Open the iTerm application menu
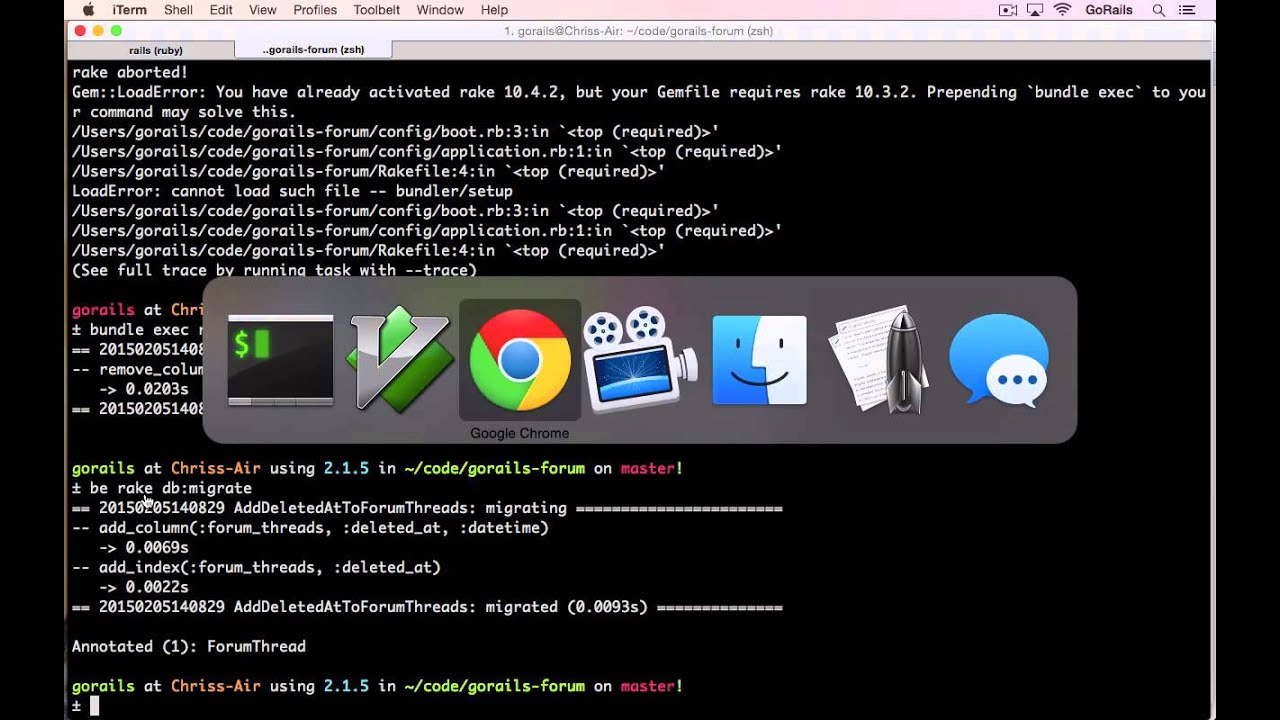Image resolution: width=1280 pixels, height=720 pixels. click(130, 10)
